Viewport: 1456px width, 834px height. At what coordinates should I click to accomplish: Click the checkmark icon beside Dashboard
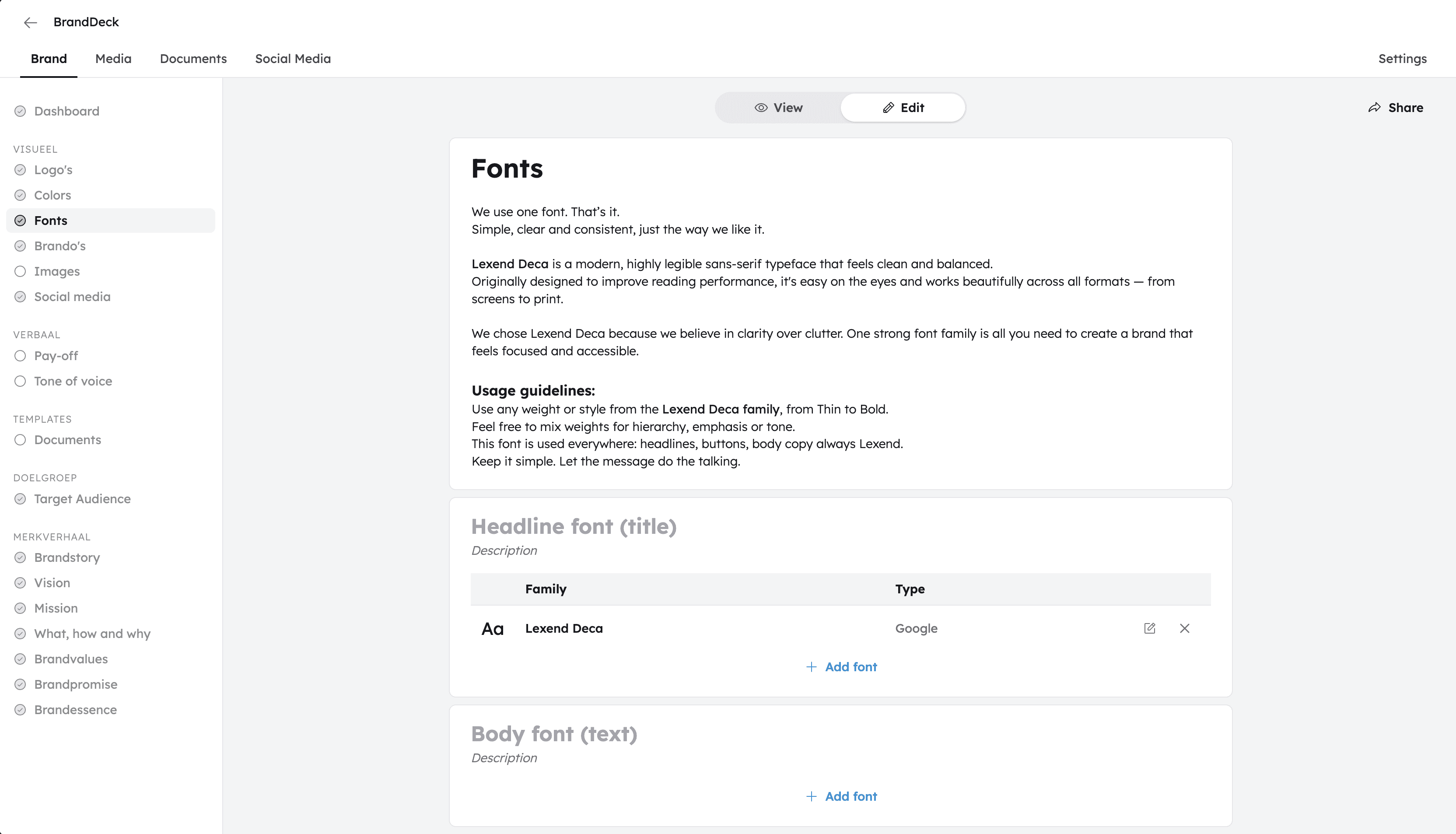tap(20, 111)
